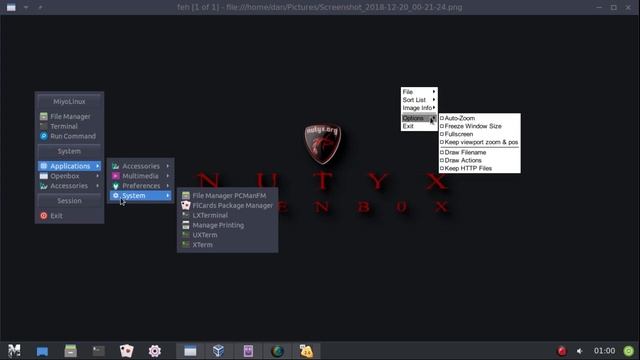The height and width of the screenshot is (360, 640).
Task: Launch UXTerm
Action: pos(228,235)
